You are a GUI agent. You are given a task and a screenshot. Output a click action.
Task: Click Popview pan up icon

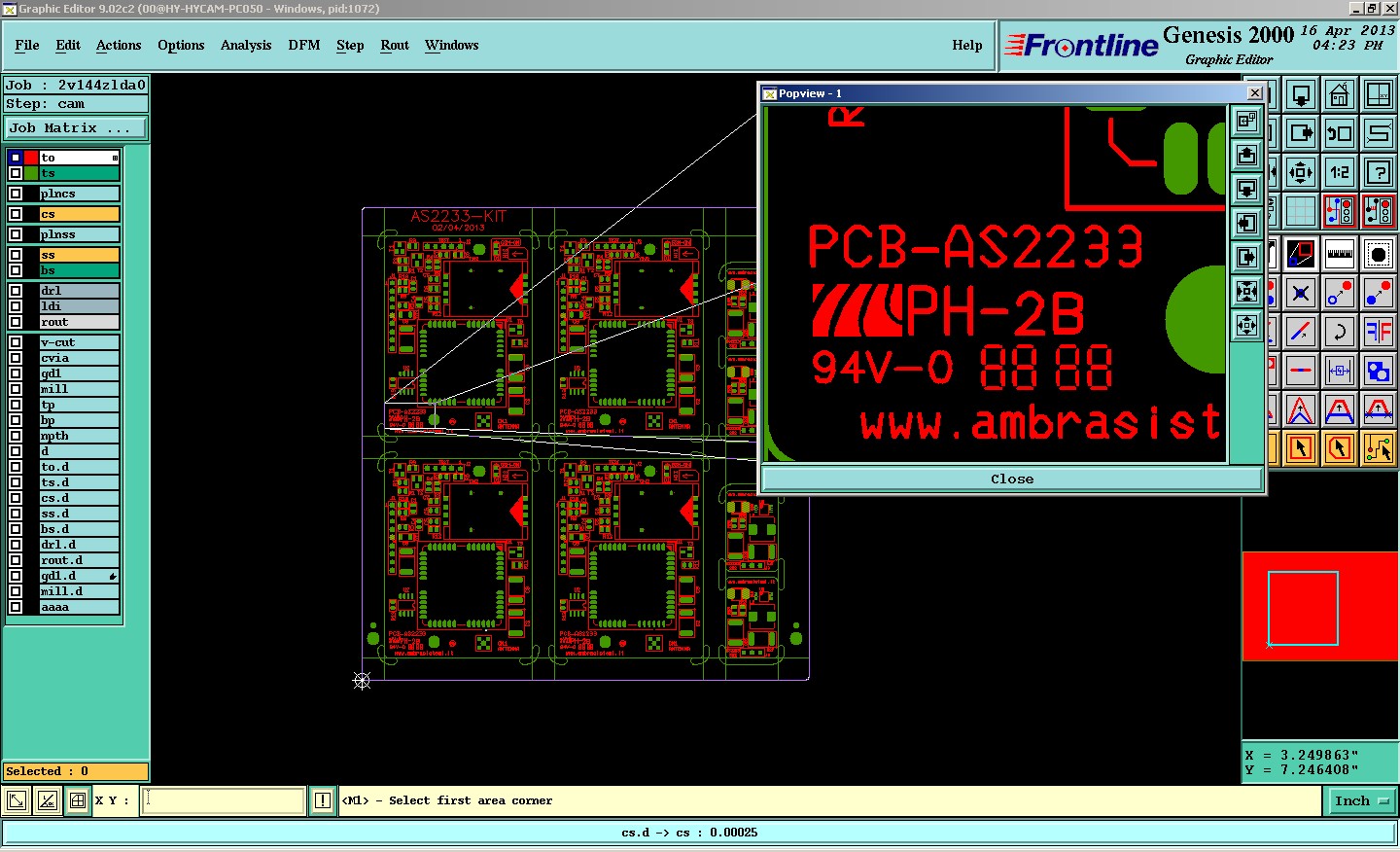tap(1246, 155)
